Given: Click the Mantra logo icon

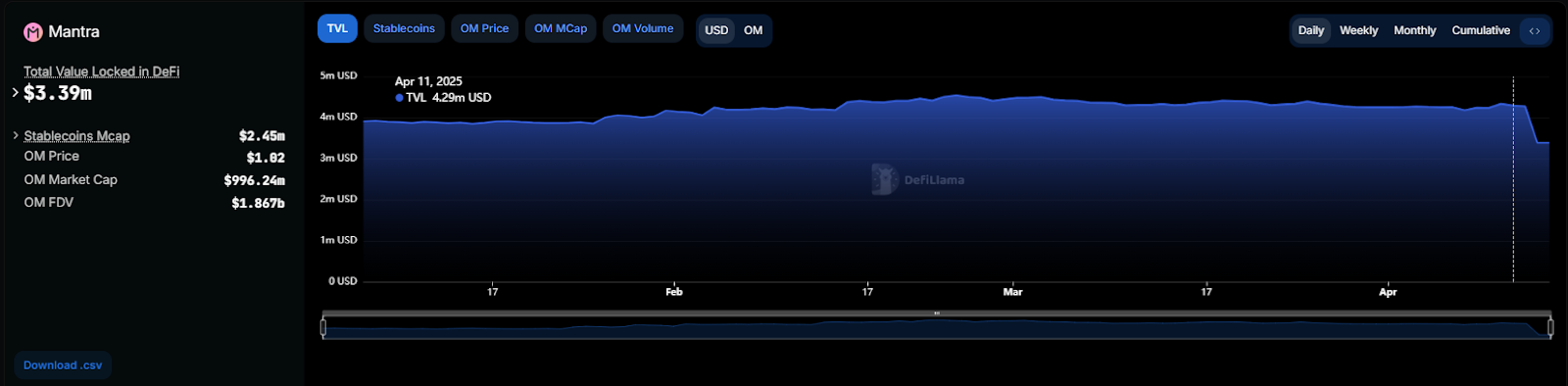Looking at the screenshot, I should (x=33, y=32).
